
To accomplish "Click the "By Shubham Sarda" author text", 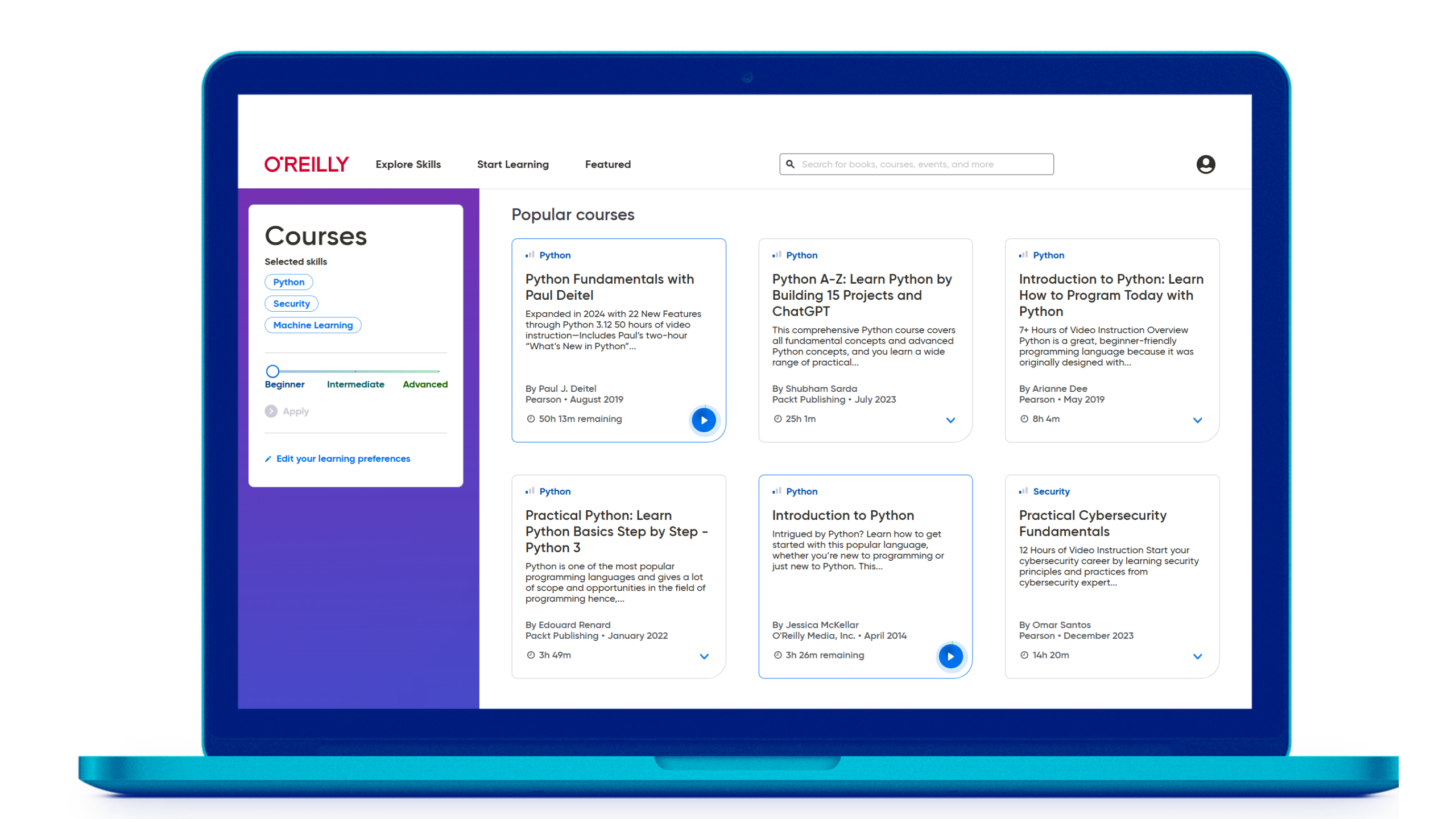I will 814,389.
